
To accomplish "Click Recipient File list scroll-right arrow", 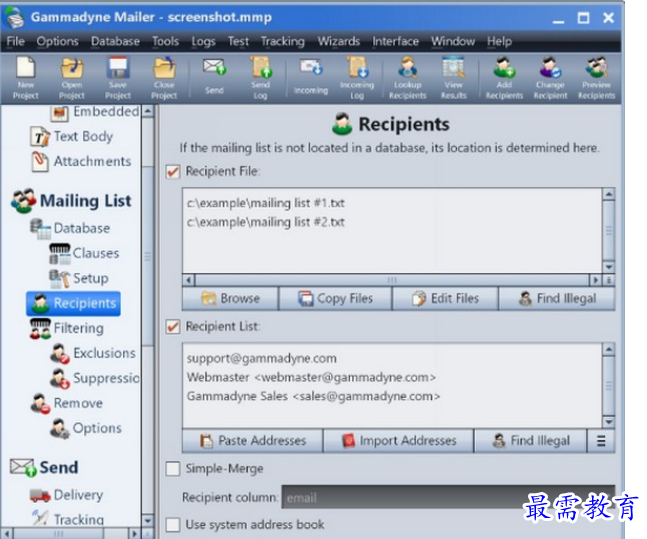I will click(x=595, y=280).
